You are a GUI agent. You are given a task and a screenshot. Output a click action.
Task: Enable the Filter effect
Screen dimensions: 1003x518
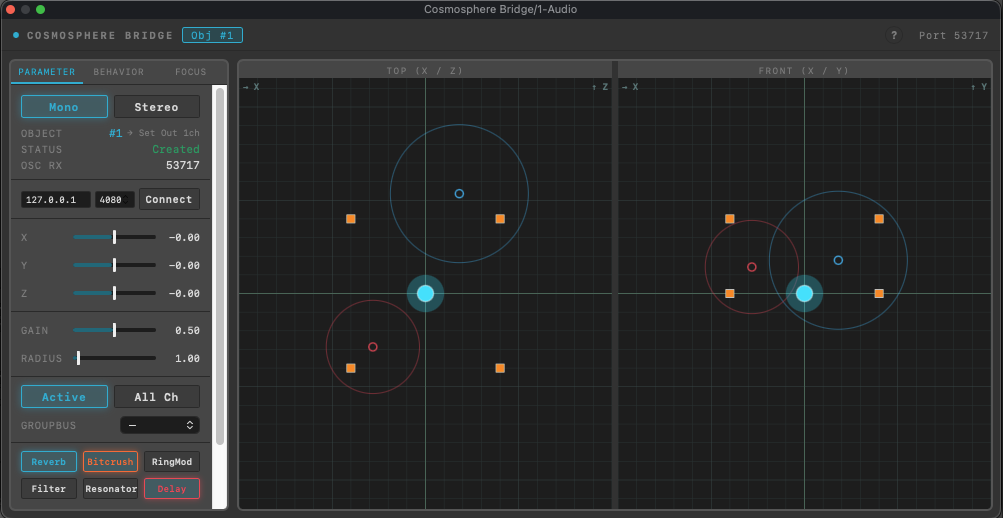click(49, 489)
